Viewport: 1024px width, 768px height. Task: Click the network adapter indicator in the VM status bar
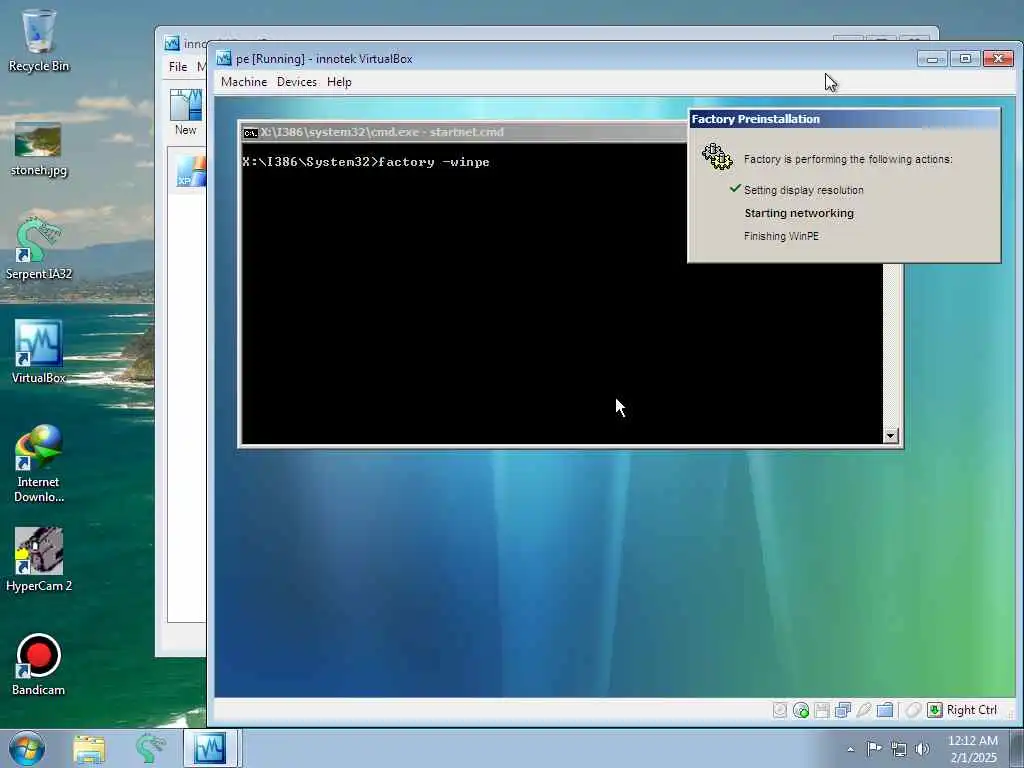(x=842, y=710)
